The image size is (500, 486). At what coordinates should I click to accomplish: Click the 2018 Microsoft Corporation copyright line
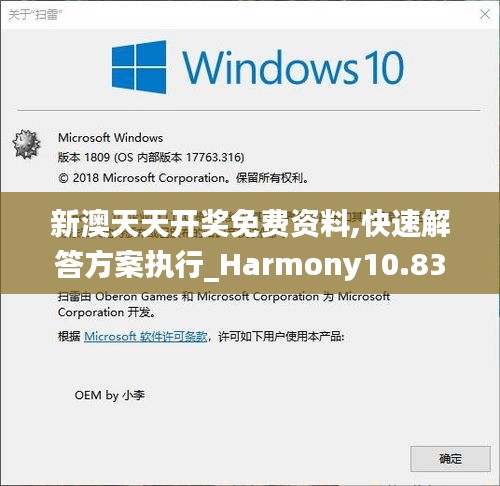pos(184,178)
